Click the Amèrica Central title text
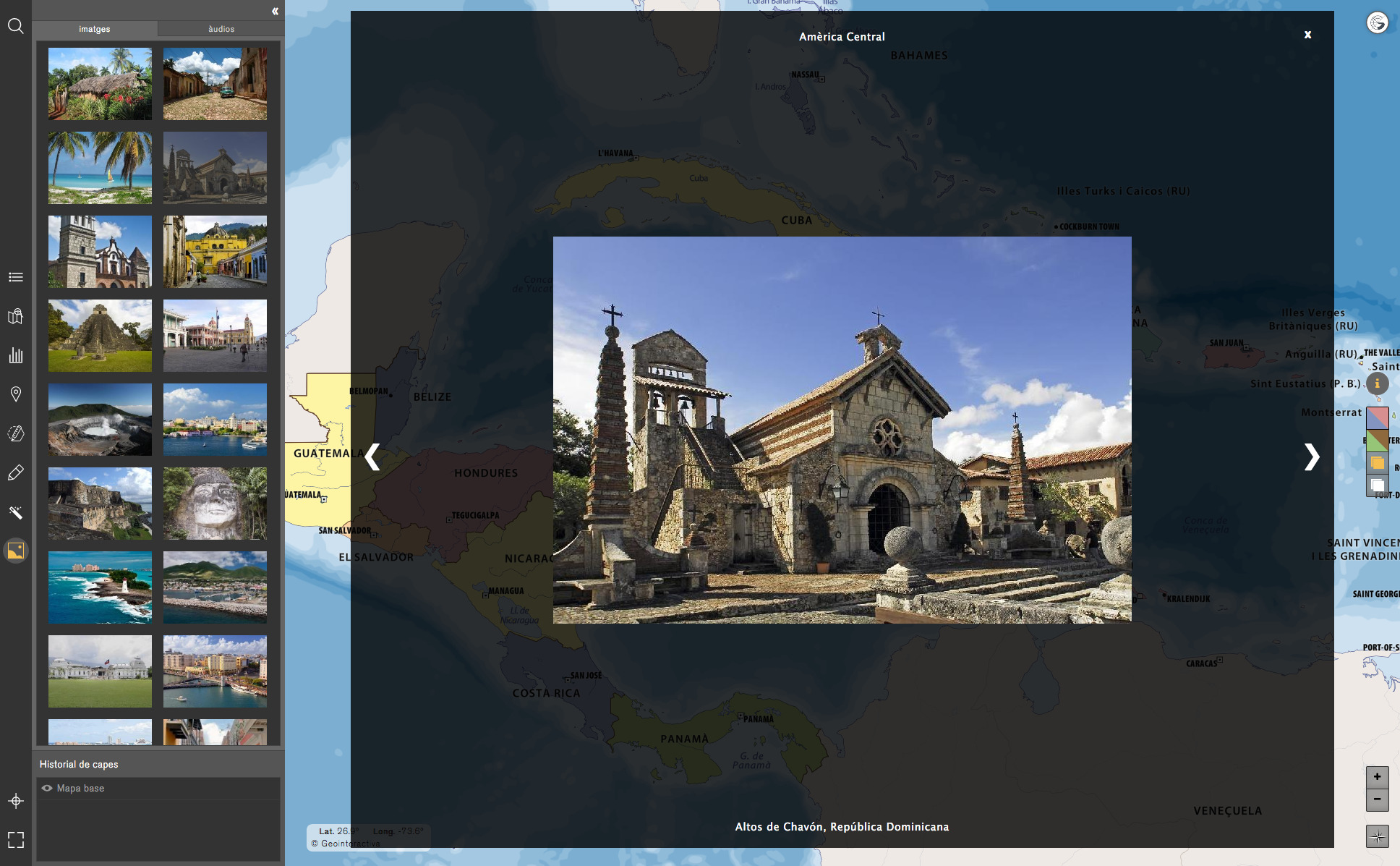 (842, 37)
